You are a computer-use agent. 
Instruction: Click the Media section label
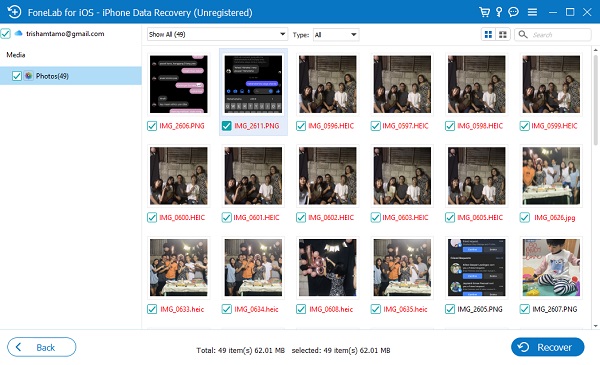pos(16,55)
